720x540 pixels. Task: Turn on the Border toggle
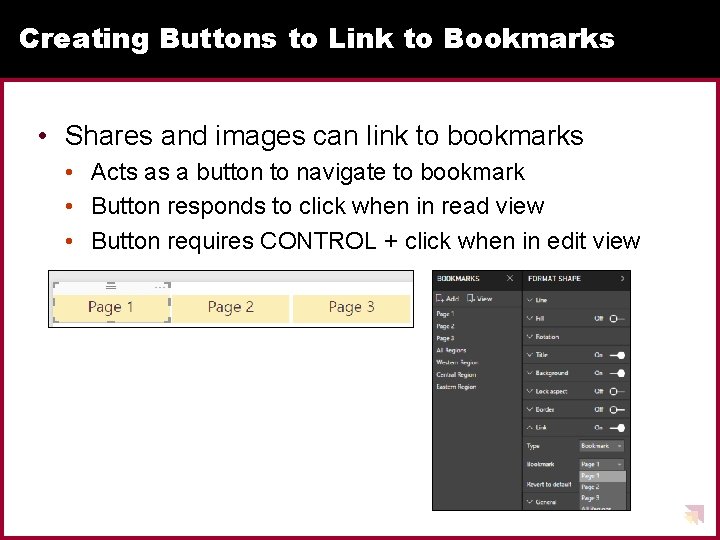[x=617, y=410]
